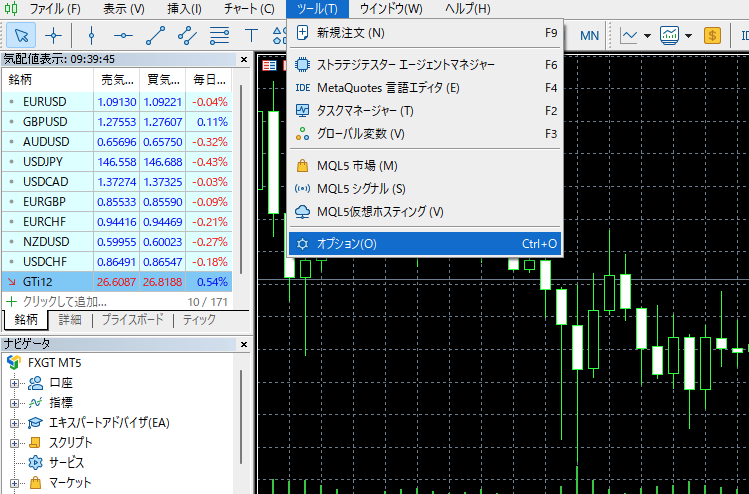Select the cursor arrow tool

(x=20, y=36)
